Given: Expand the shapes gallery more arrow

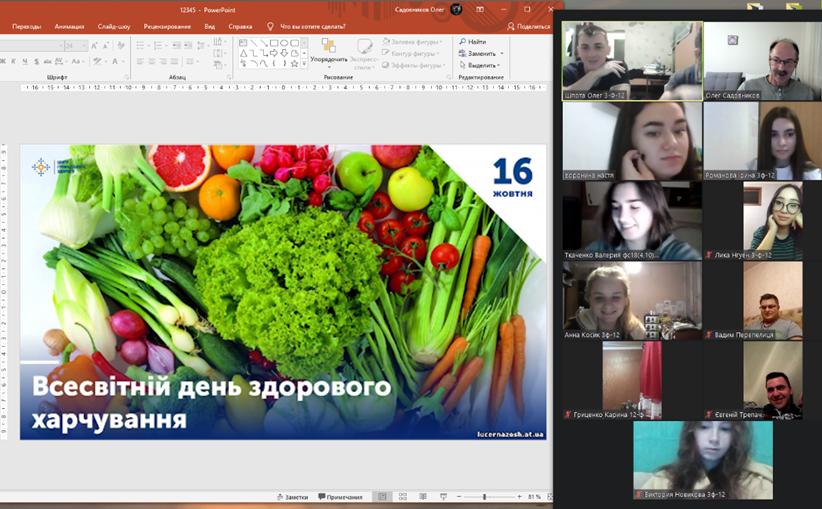Looking at the screenshot, I should click(x=304, y=64).
